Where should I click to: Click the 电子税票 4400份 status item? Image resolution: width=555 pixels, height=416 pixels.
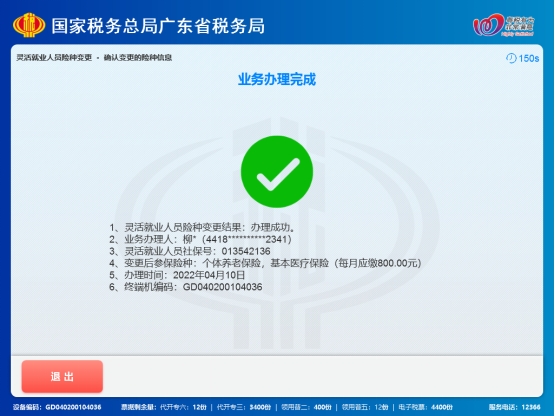(425, 407)
